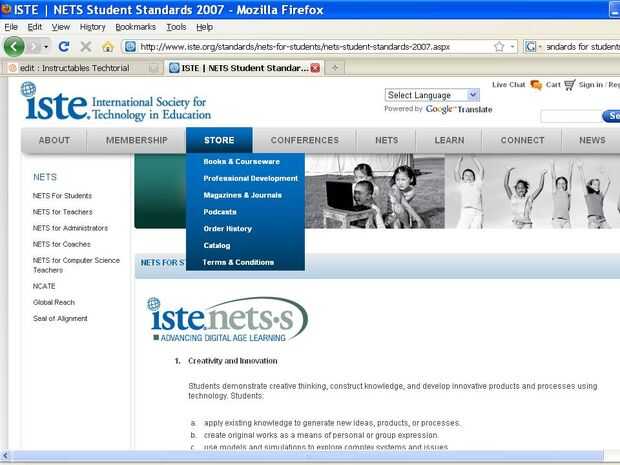
Task: Open a new tab with plus button
Action: 335,68
